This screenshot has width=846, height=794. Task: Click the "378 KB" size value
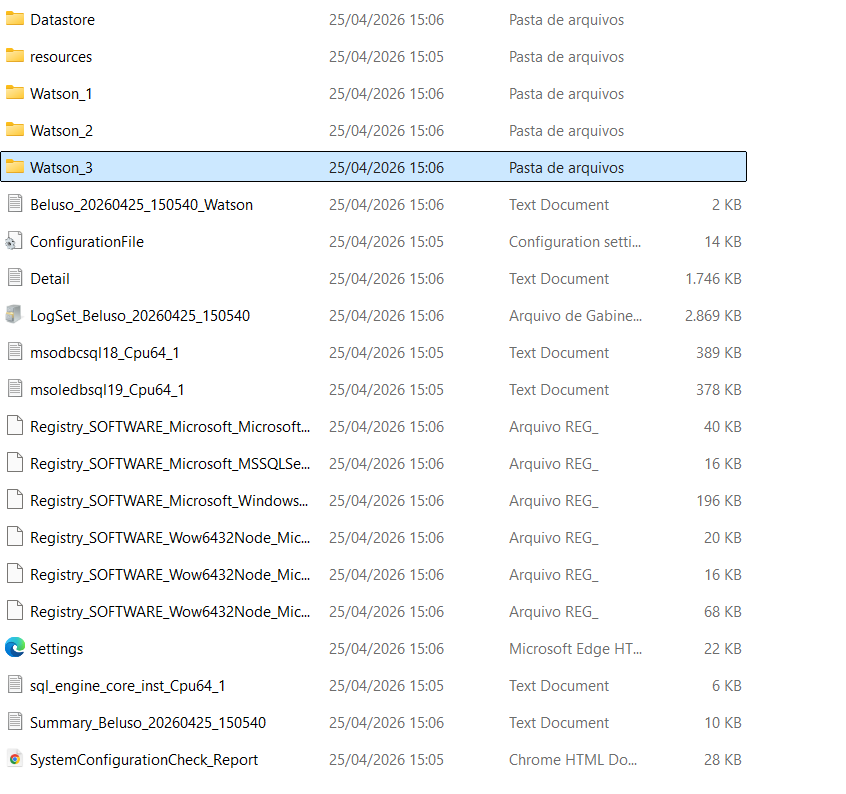click(x=719, y=390)
